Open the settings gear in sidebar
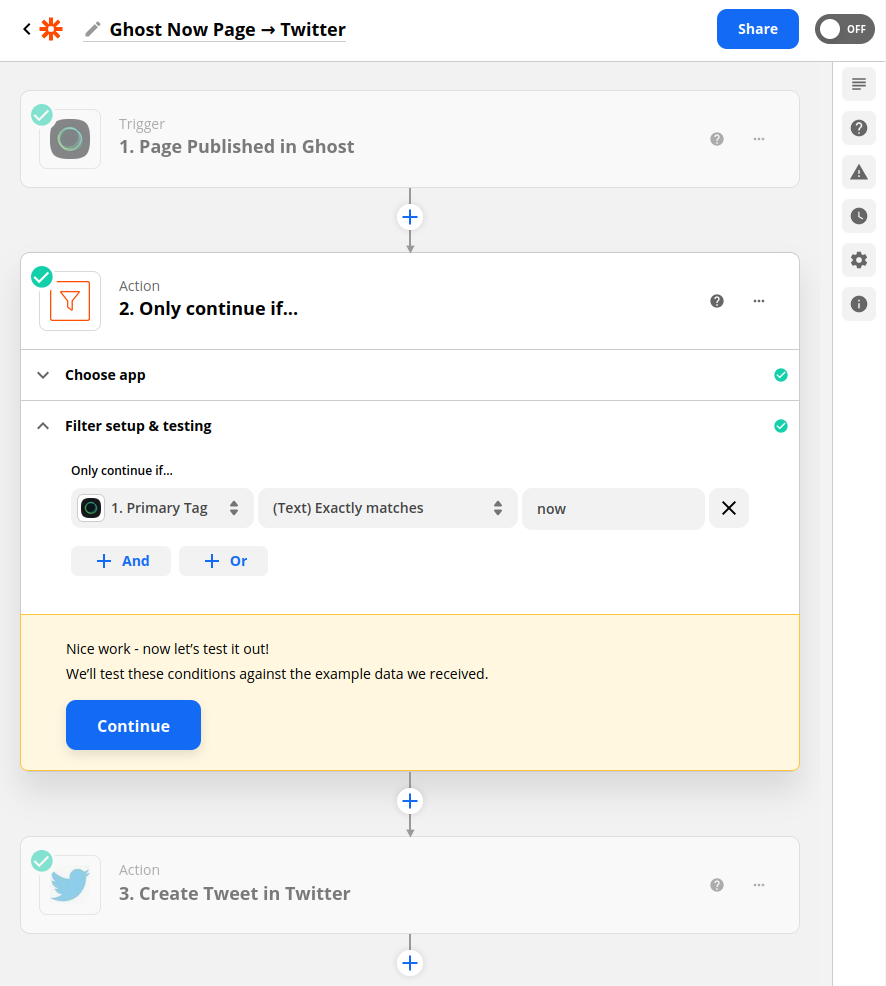The width and height of the screenshot is (886, 986). pyautogui.click(x=859, y=260)
